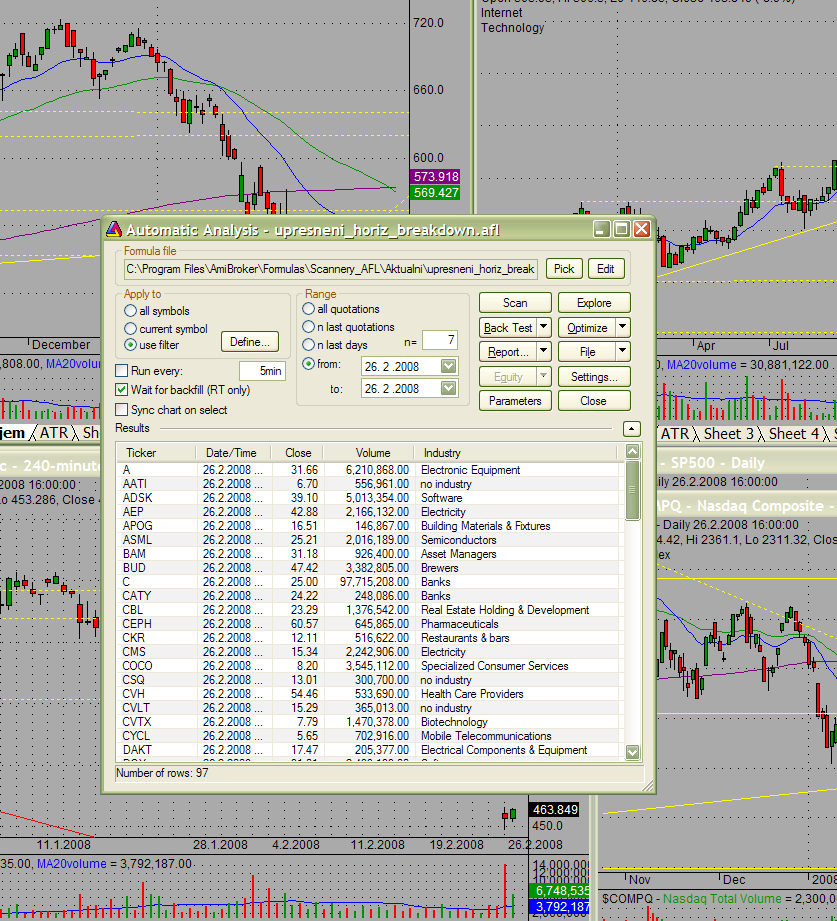Open the from date picker dropdown
Image resolution: width=837 pixels, height=921 pixels.
coord(448,367)
